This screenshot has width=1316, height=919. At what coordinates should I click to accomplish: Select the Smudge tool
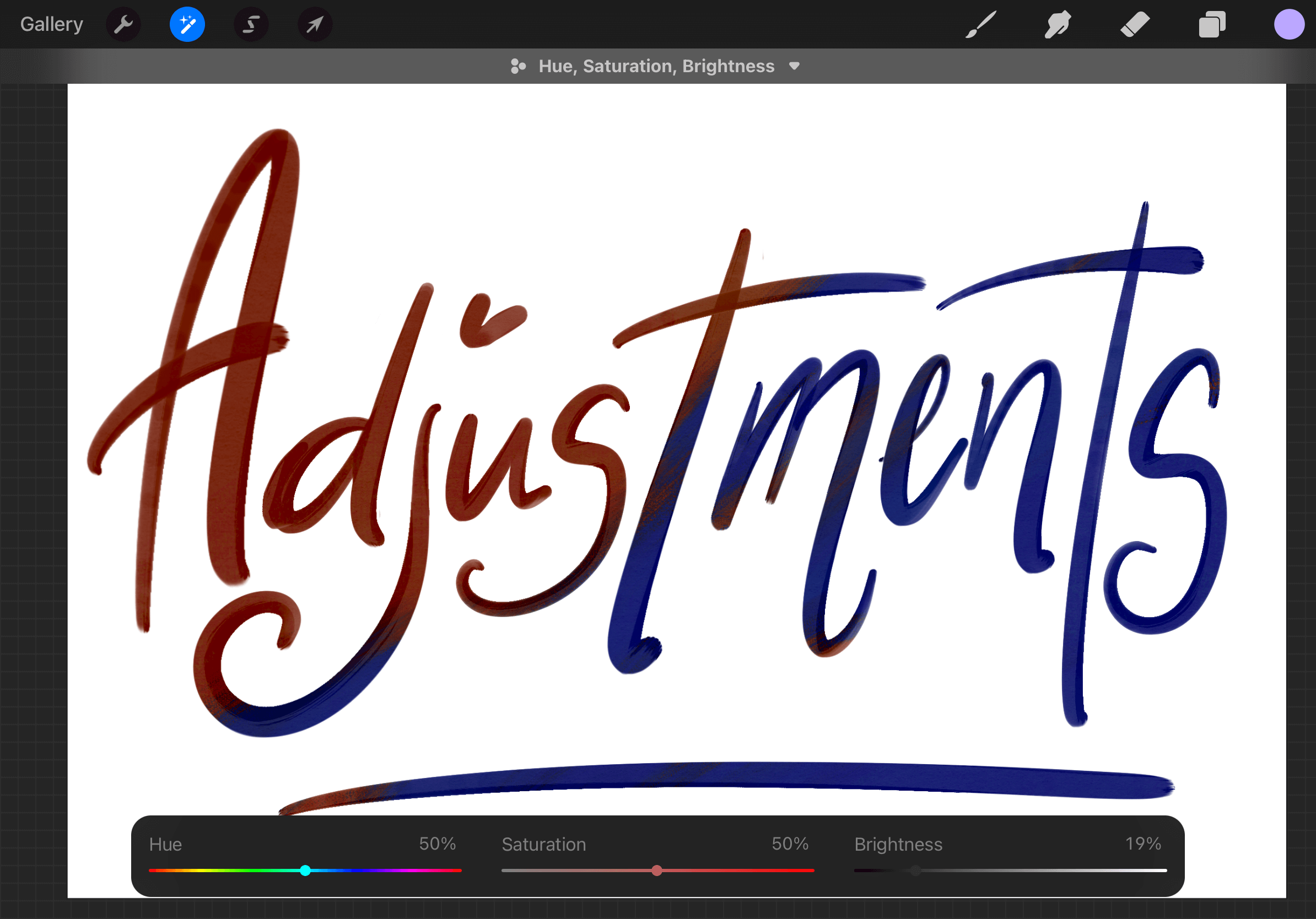click(1058, 25)
